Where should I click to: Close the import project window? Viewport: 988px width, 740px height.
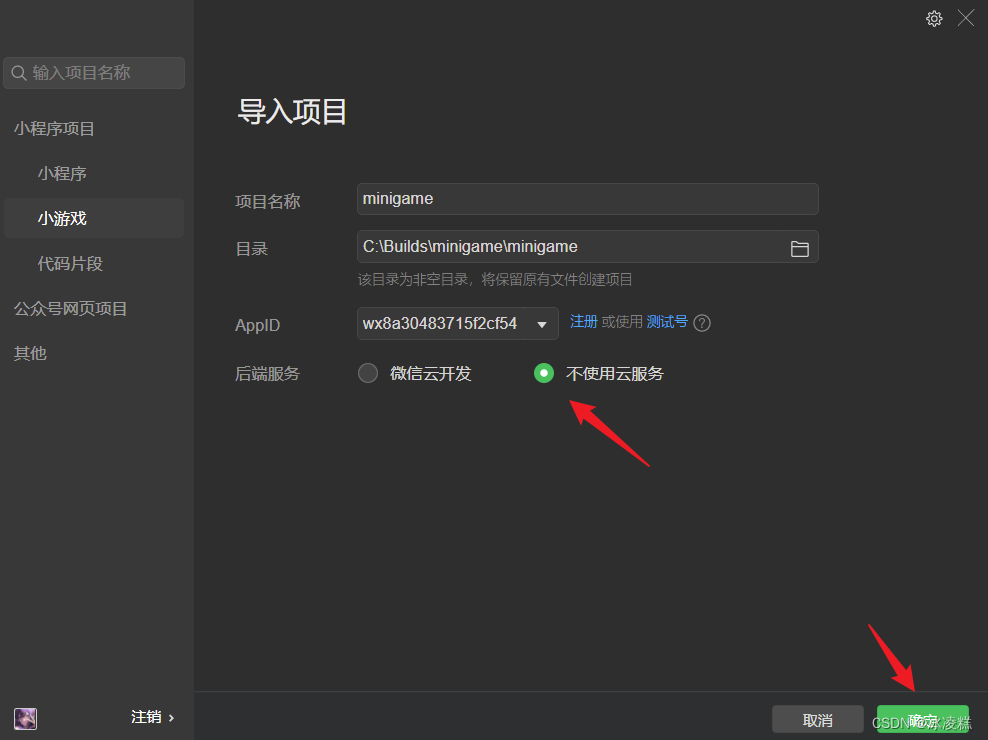965,18
